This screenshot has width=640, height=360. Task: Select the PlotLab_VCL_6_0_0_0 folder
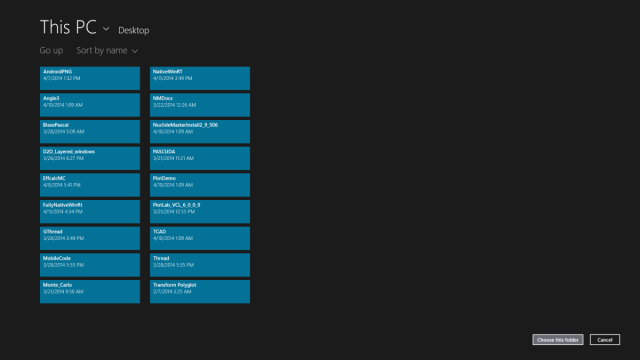[x=200, y=211]
